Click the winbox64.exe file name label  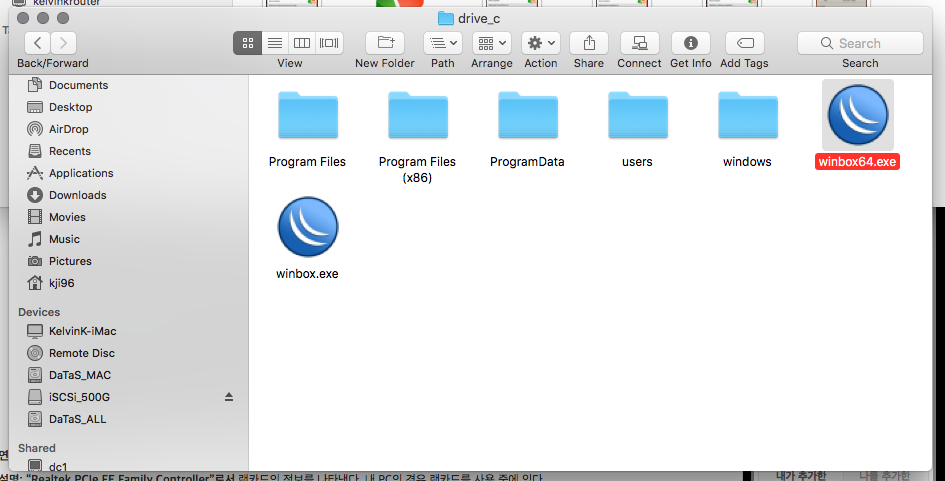click(857, 162)
